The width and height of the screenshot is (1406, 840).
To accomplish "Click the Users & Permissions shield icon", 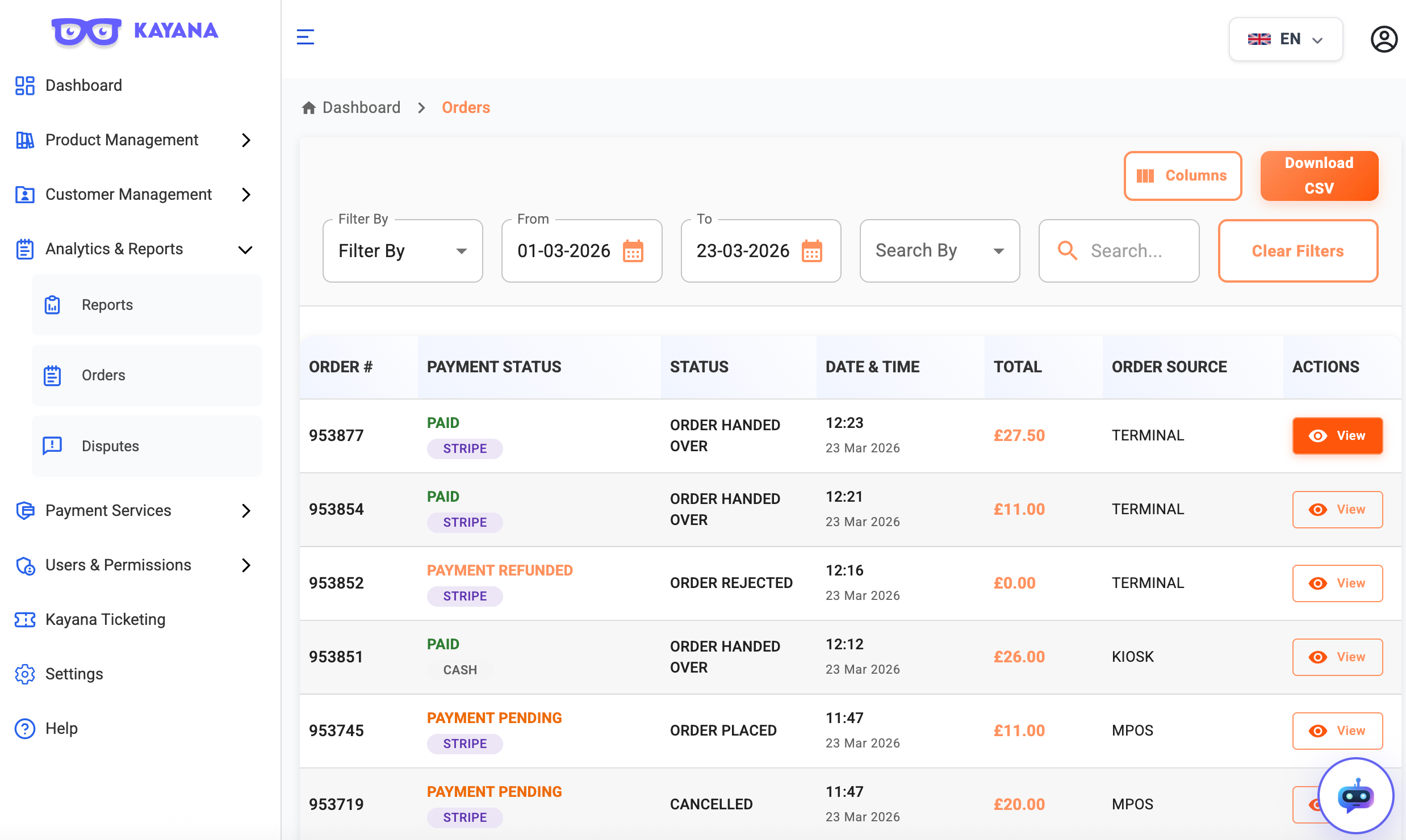I will pos(25,565).
